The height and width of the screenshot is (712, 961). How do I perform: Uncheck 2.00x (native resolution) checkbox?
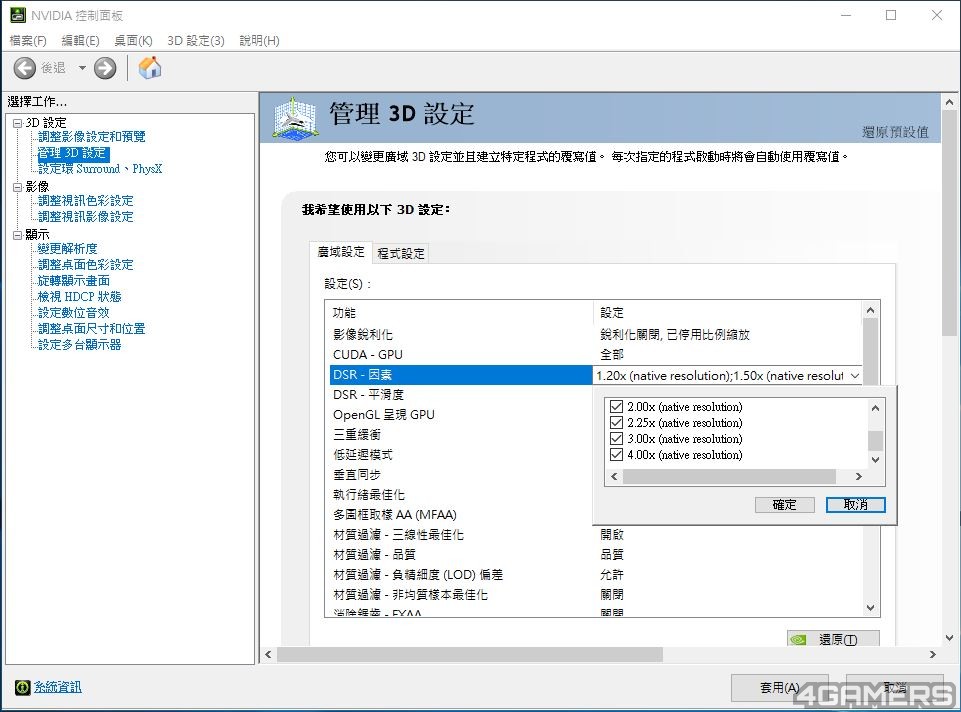point(617,407)
